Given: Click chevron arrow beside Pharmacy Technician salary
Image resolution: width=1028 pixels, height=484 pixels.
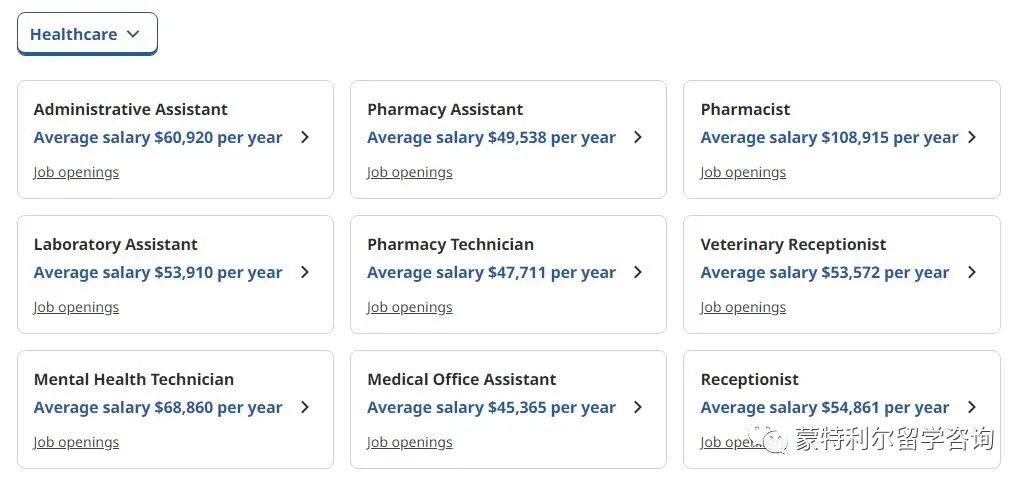Looking at the screenshot, I should point(638,272).
